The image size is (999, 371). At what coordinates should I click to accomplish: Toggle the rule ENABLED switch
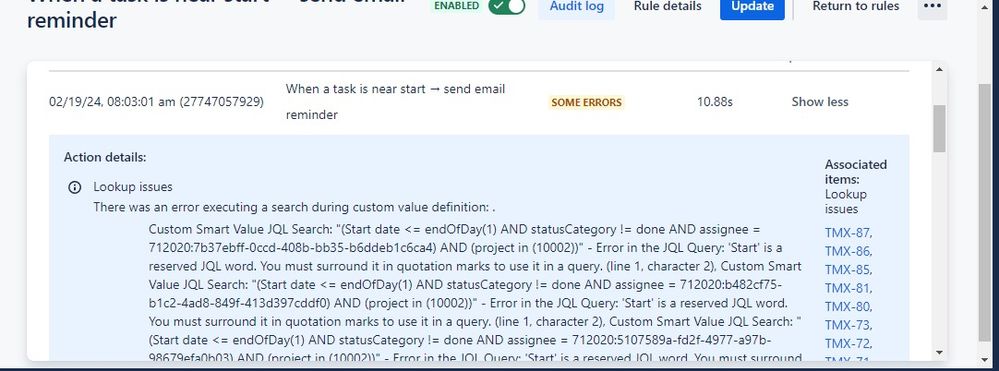pyautogui.click(x=507, y=6)
